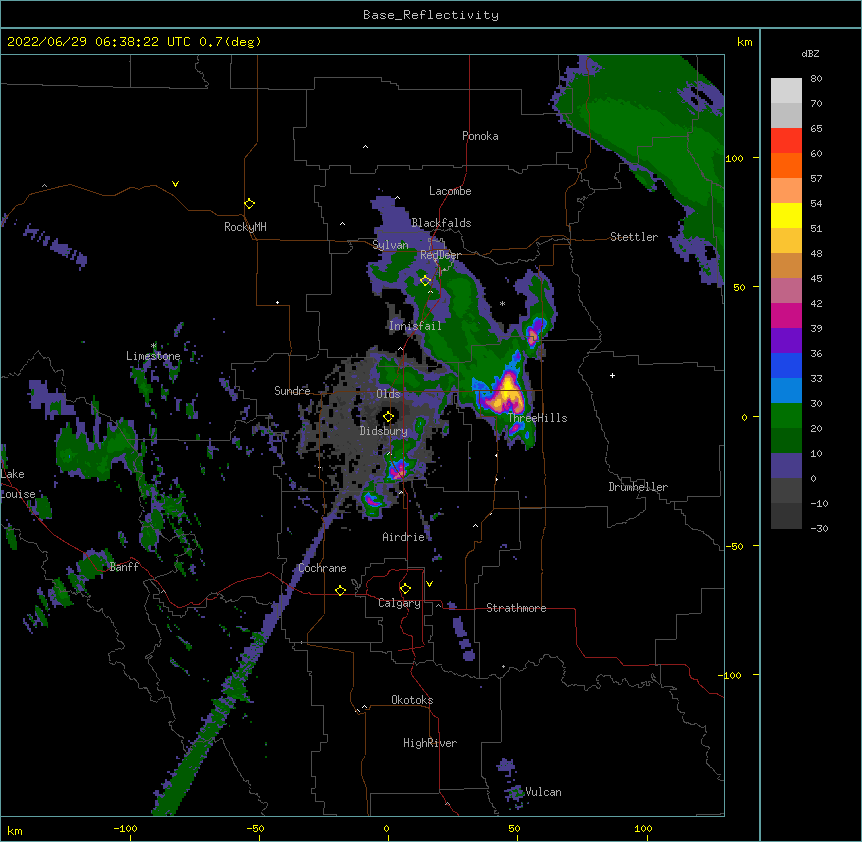
Task: Select the Sundre label
Action: 292,391
